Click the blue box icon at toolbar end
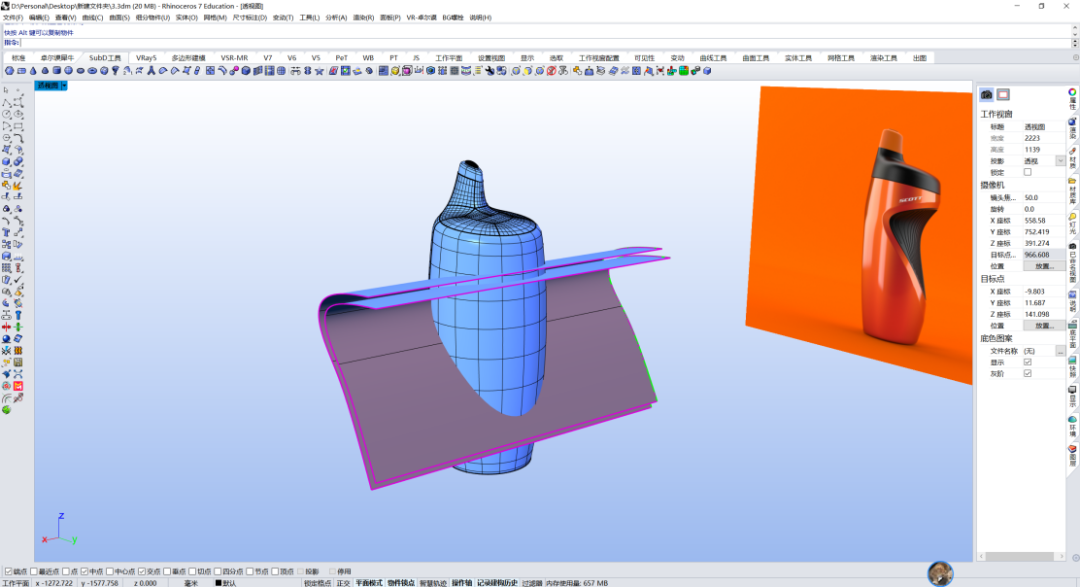This screenshot has width=1080, height=587. [707, 71]
